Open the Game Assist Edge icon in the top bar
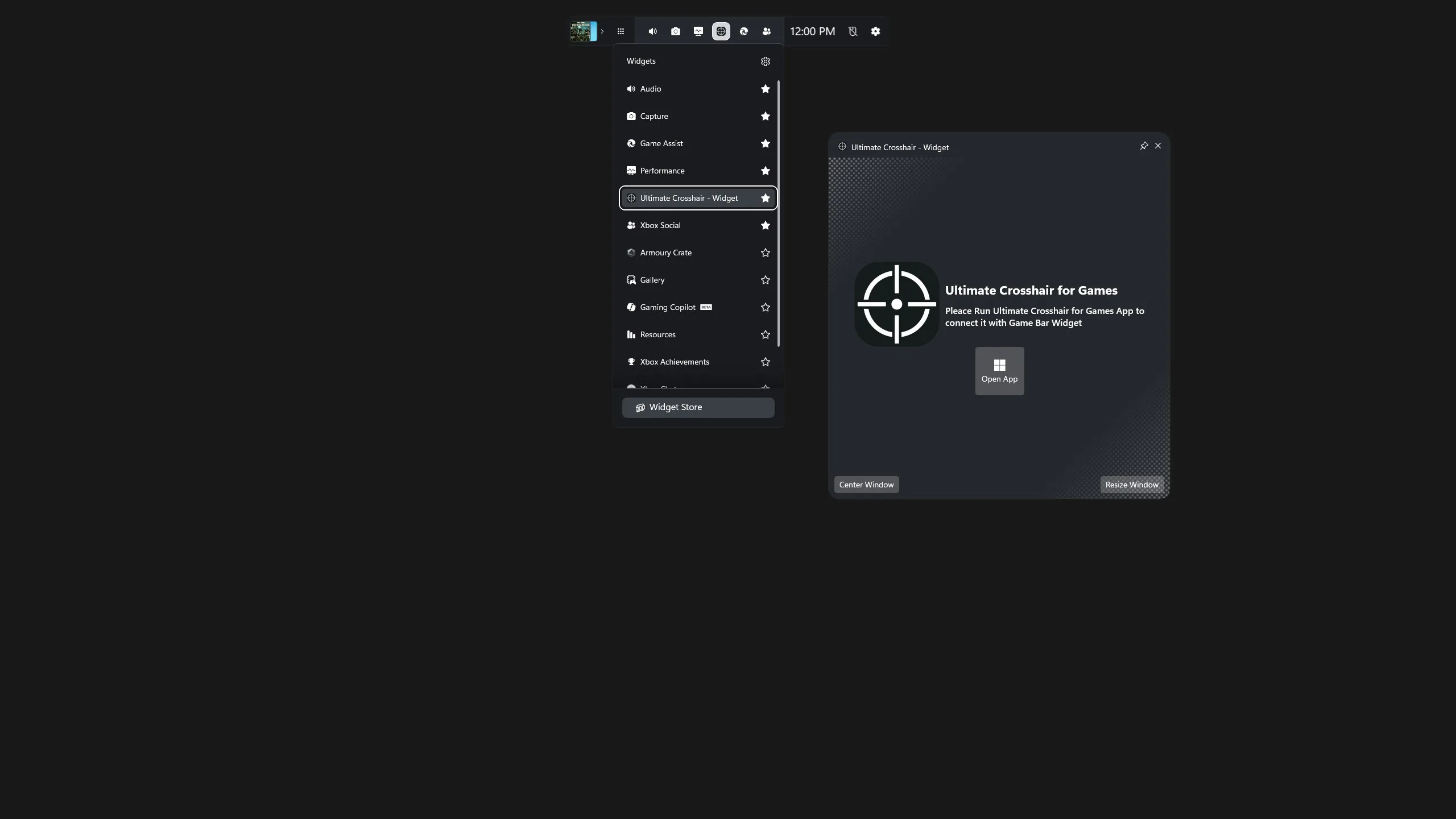This screenshot has width=1456, height=819. click(x=743, y=31)
